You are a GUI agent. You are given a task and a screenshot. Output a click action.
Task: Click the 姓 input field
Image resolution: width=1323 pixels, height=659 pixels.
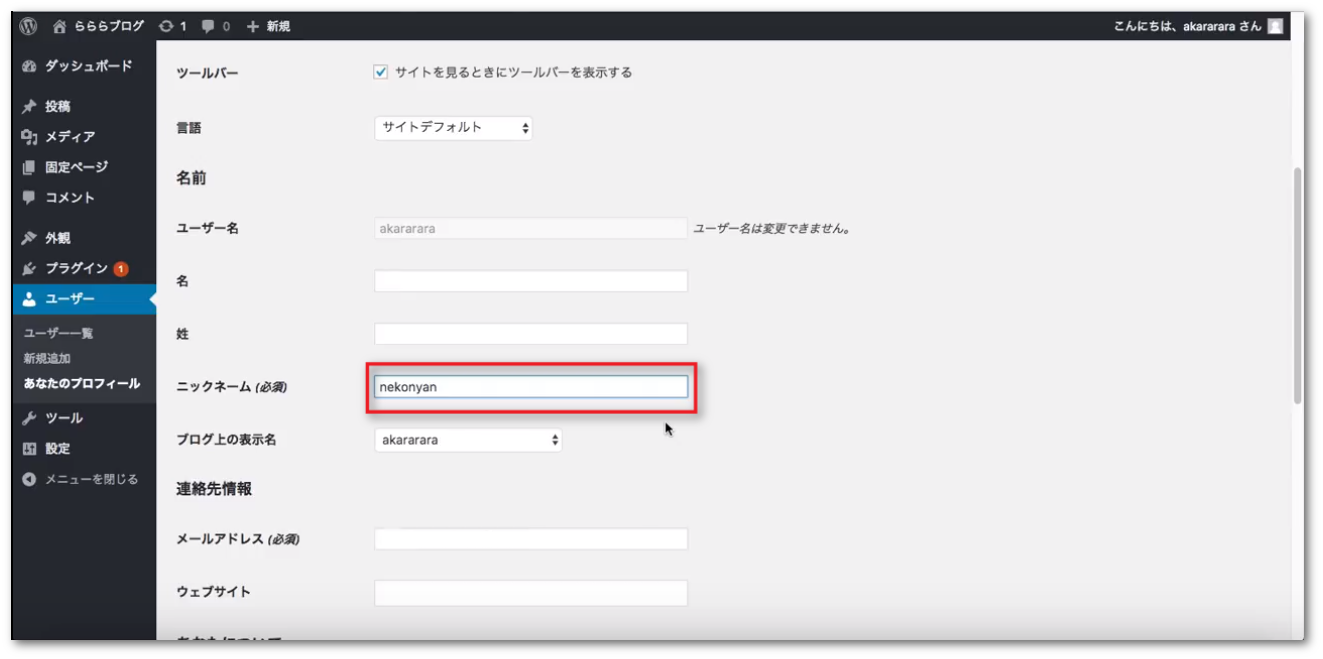531,334
